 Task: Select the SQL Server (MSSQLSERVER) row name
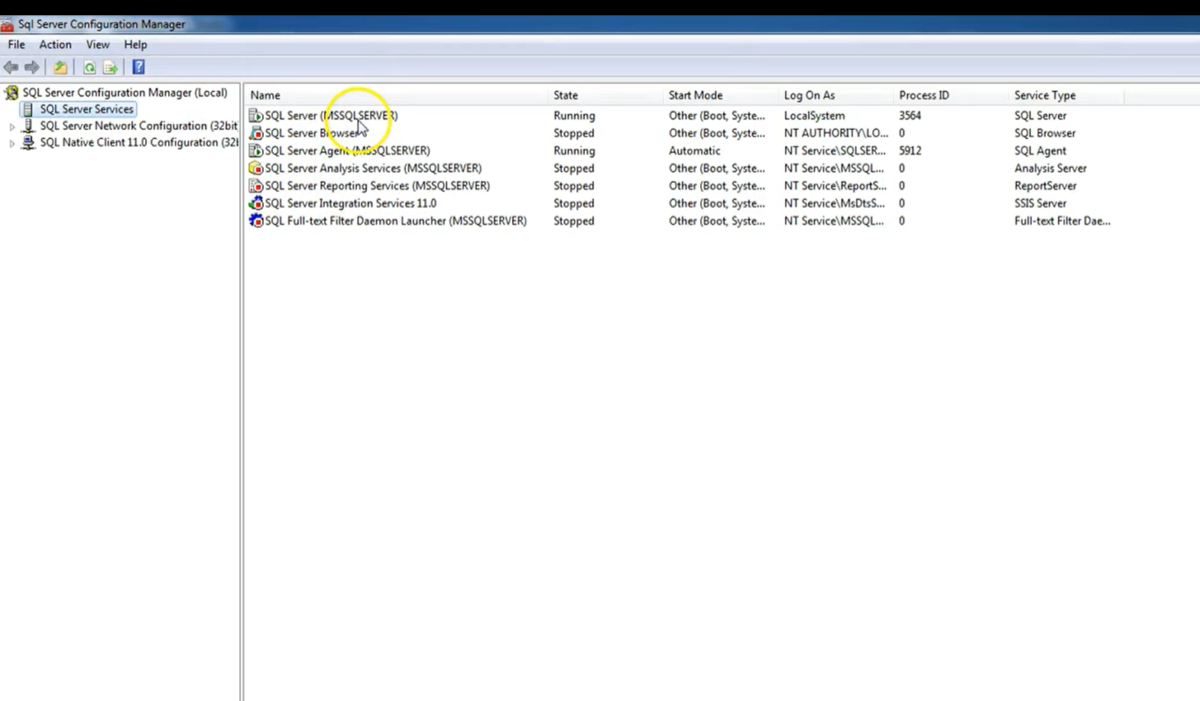(331, 116)
